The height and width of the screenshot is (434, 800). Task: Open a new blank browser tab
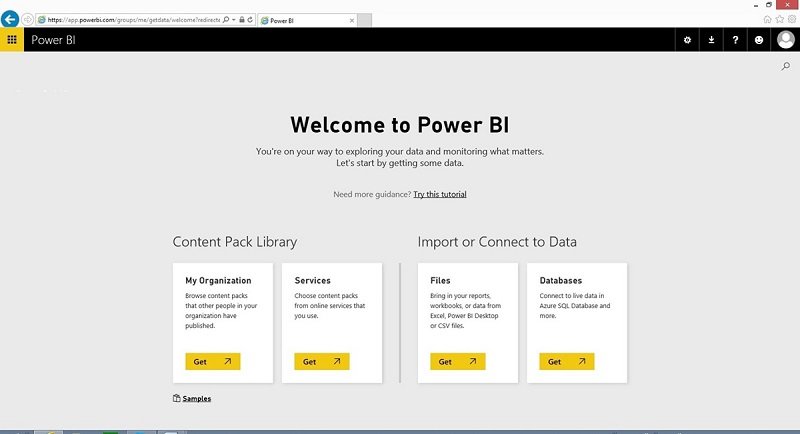pos(364,20)
